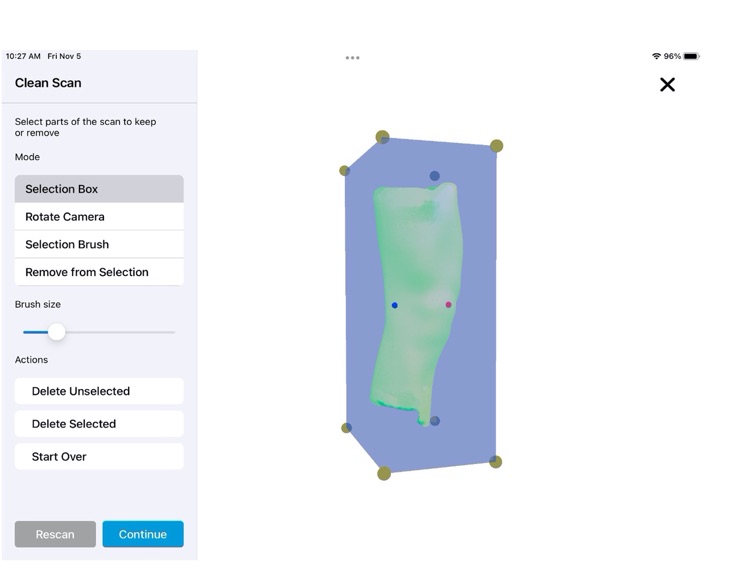Select the Selection Box mode
750x562 pixels.
tap(99, 189)
